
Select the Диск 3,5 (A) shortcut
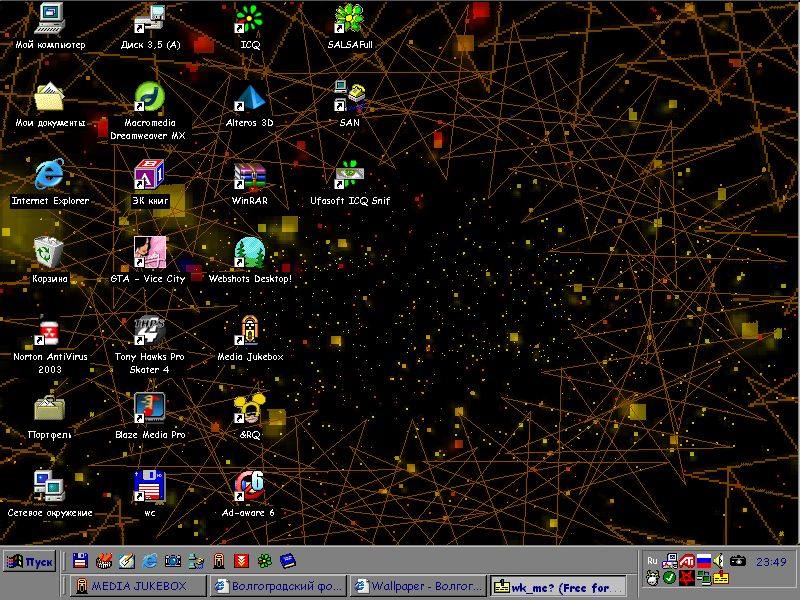(150, 26)
